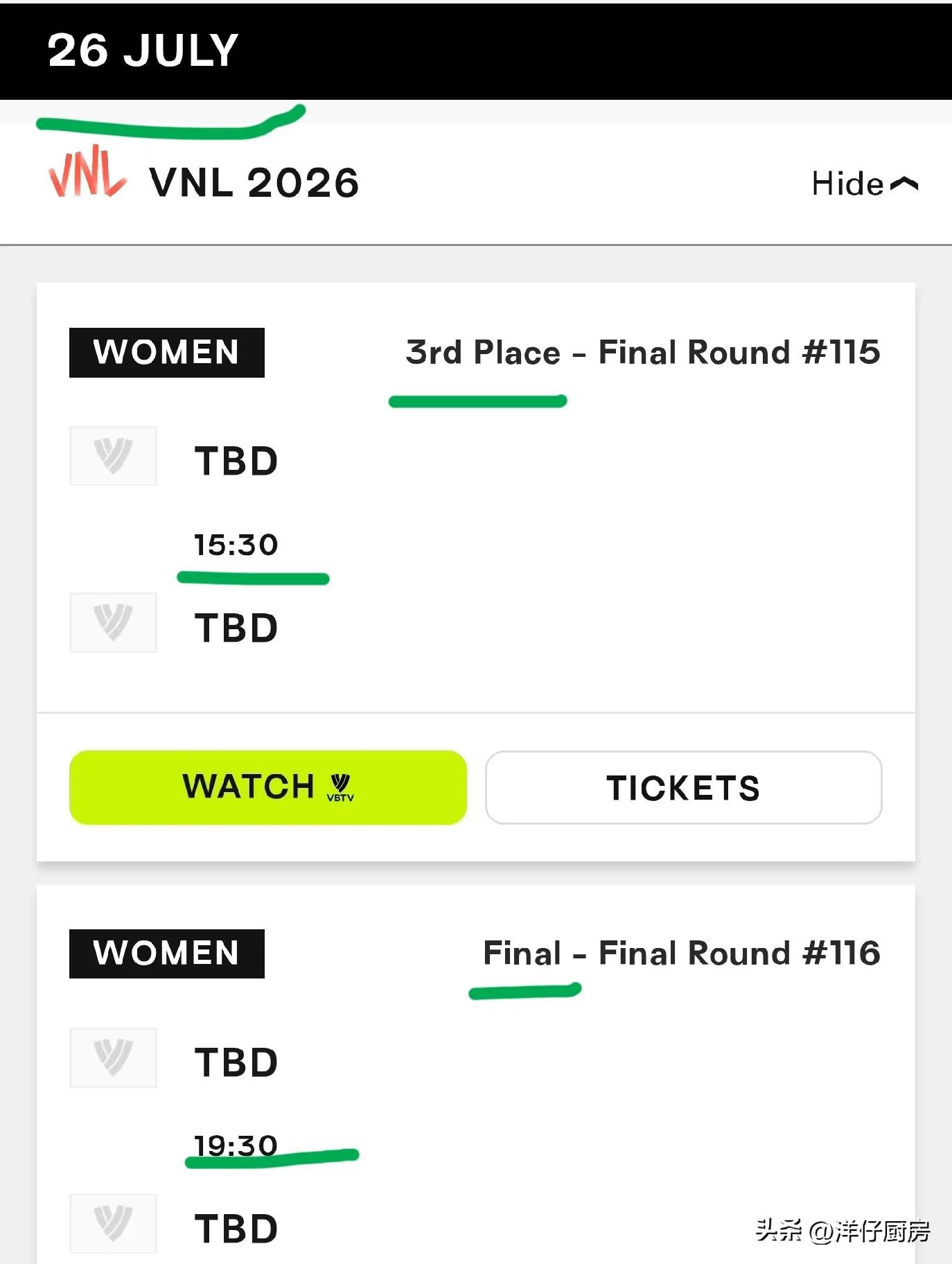The width and height of the screenshot is (952, 1264).
Task: Click the VBTV logo icon in Watch button
Action: point(340,789)
